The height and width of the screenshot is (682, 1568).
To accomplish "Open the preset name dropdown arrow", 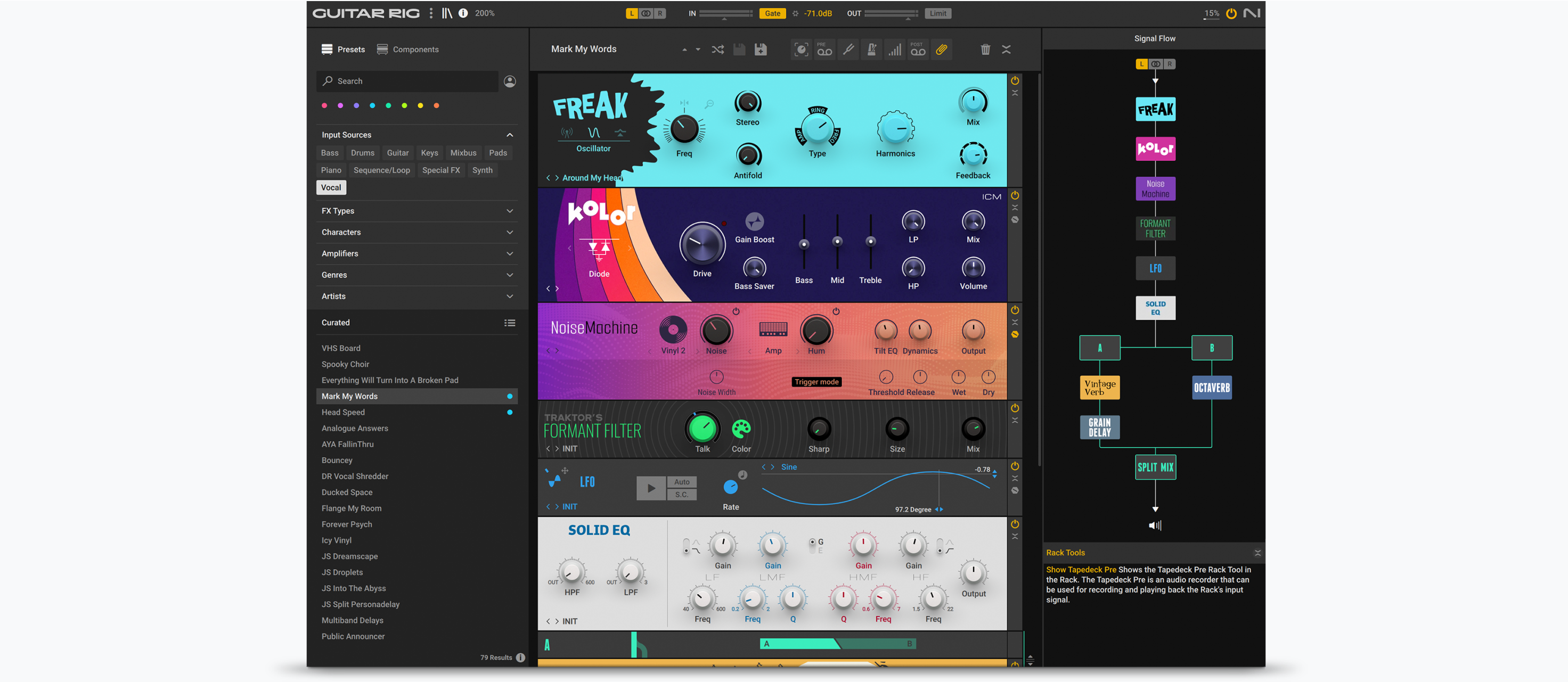I will [698, 50].
